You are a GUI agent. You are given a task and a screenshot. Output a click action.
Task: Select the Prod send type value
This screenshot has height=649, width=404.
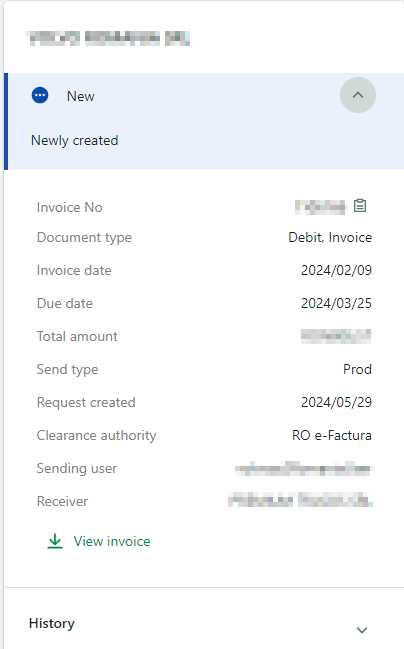(357, 369)
